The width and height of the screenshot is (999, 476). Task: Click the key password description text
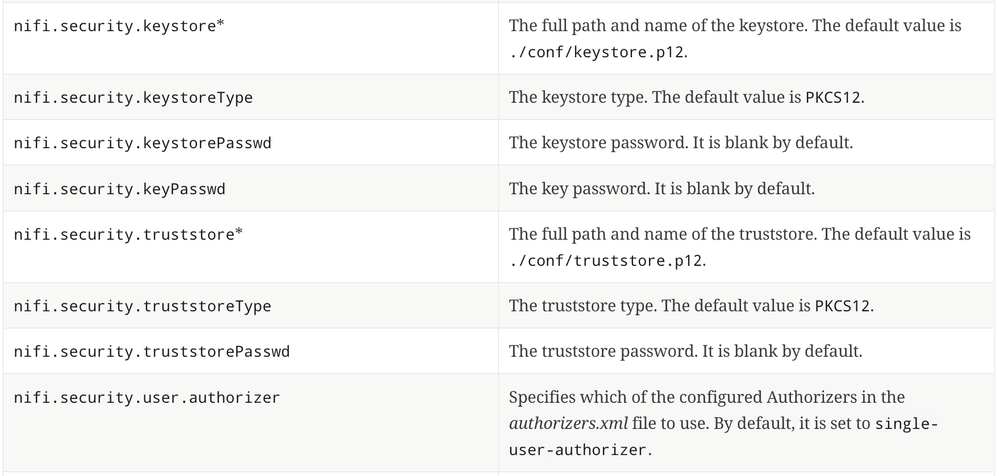pos(664,189)
